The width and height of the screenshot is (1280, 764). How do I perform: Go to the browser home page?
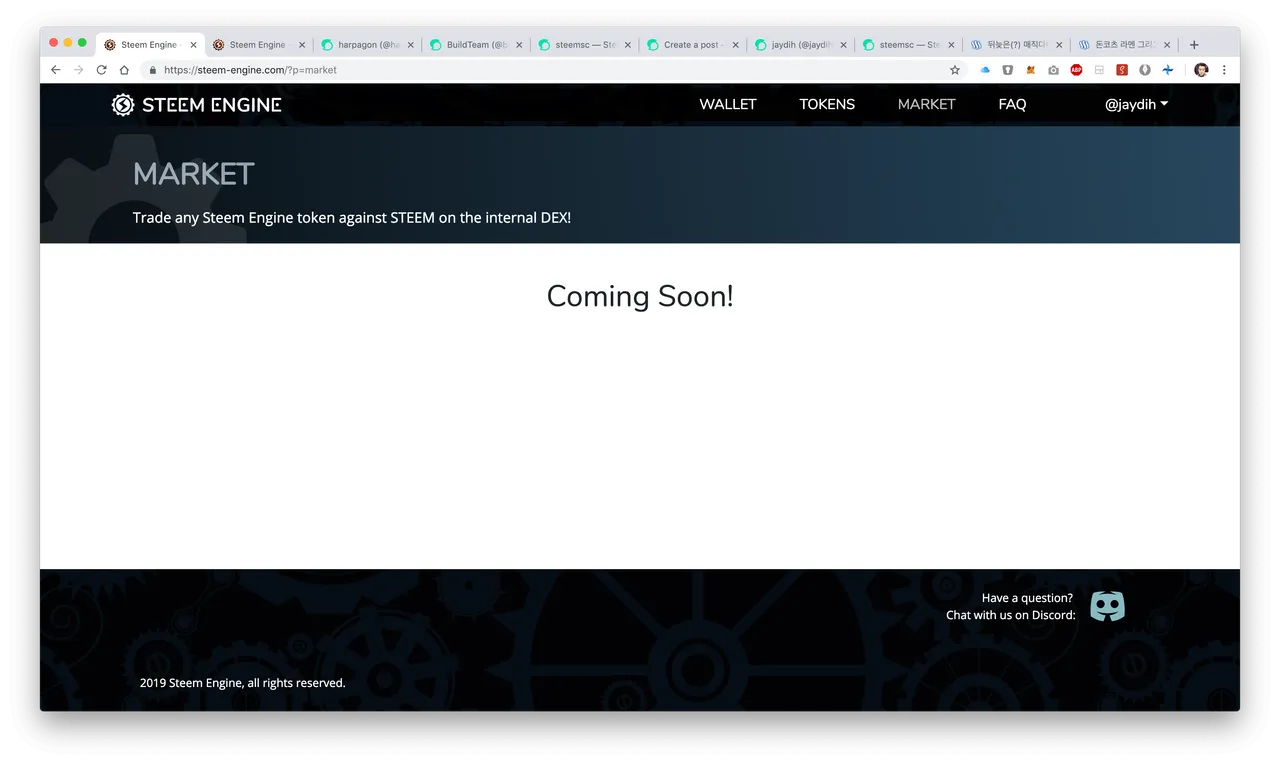click(x=124, y=70)
